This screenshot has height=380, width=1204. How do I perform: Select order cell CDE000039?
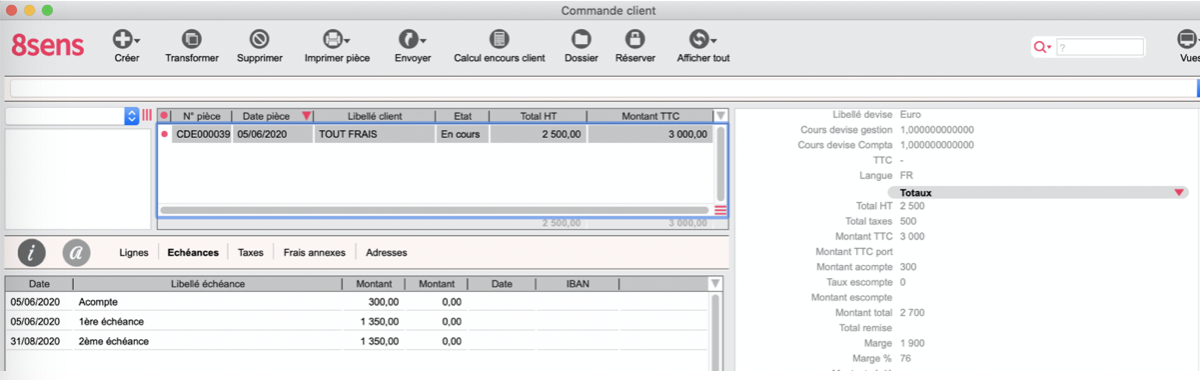tap(202, 134)
